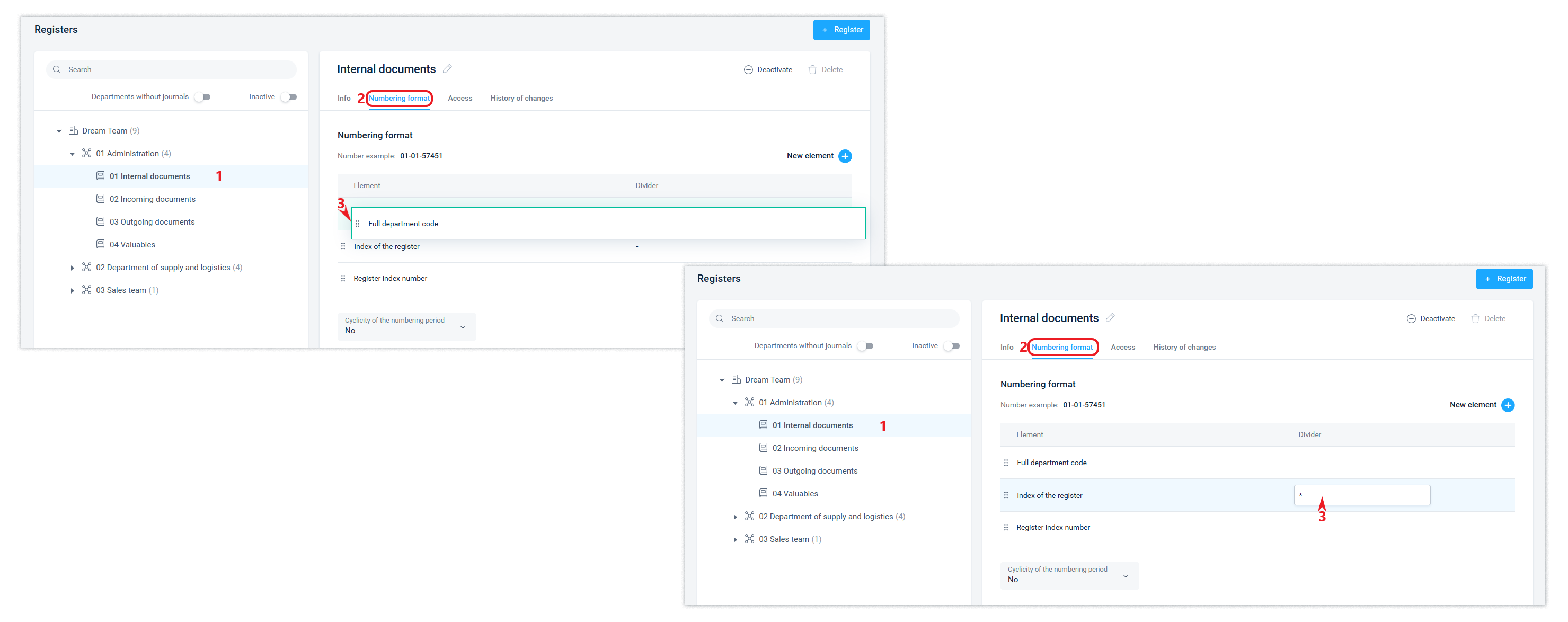Click the blue Register button in the upper-left window

point(841,30)
